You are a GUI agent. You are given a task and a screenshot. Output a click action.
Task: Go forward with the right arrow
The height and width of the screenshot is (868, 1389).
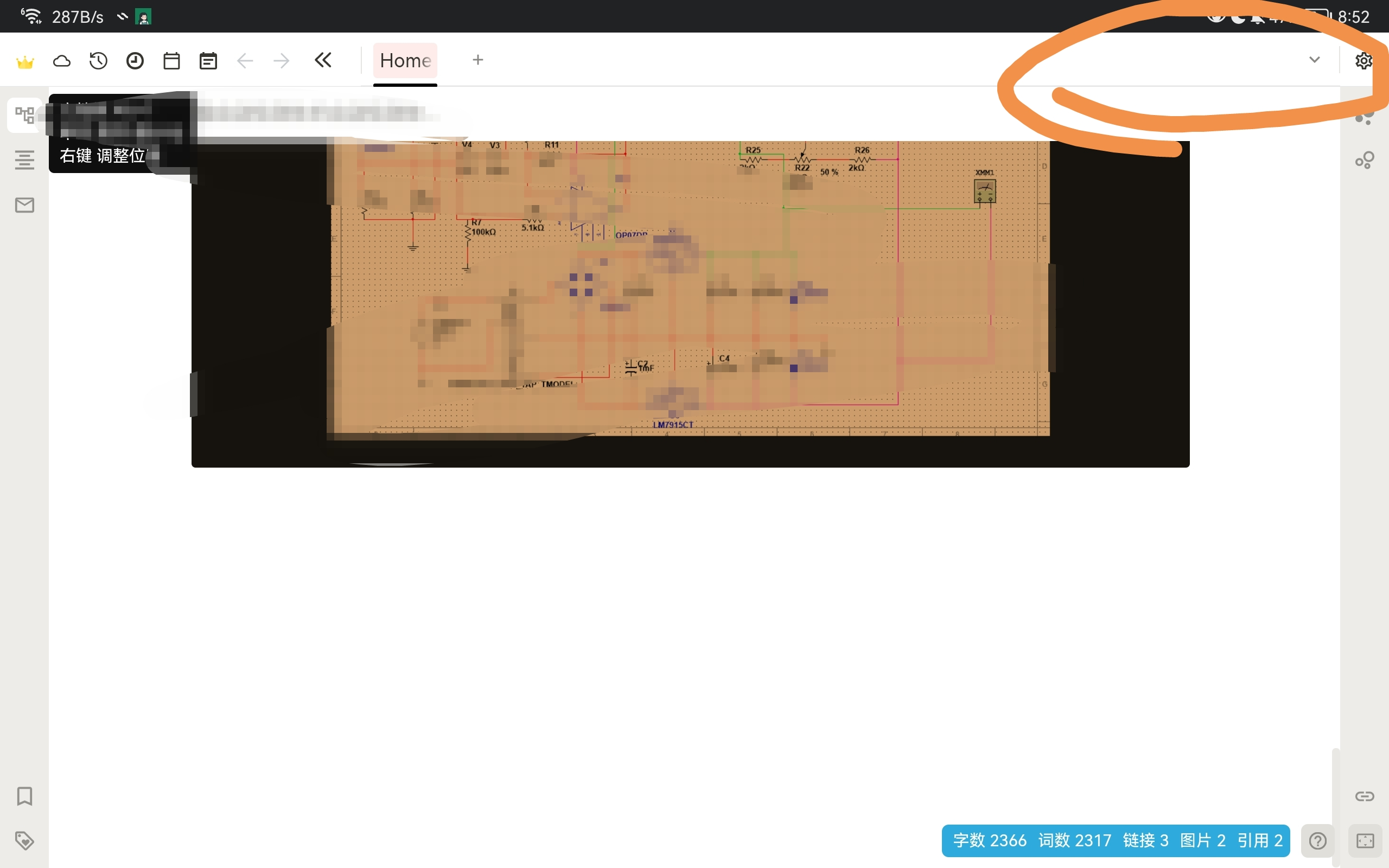click(x=282, y=60)
